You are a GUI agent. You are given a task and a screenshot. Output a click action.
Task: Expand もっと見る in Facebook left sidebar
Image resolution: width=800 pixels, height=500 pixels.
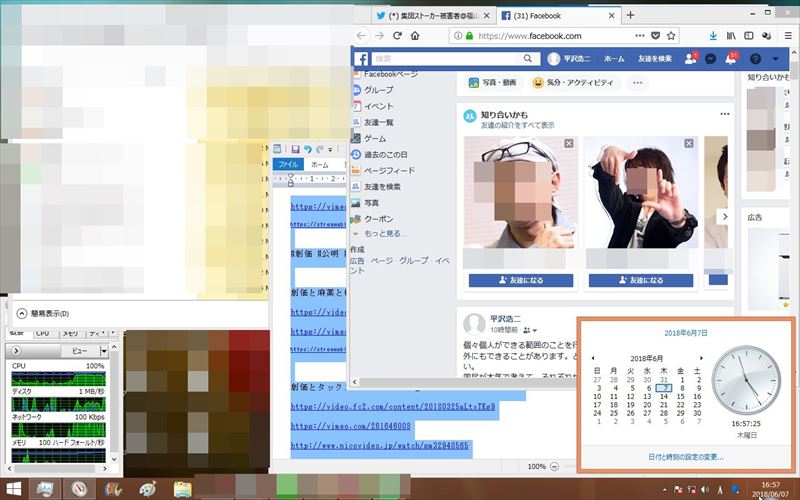[385, 234]
